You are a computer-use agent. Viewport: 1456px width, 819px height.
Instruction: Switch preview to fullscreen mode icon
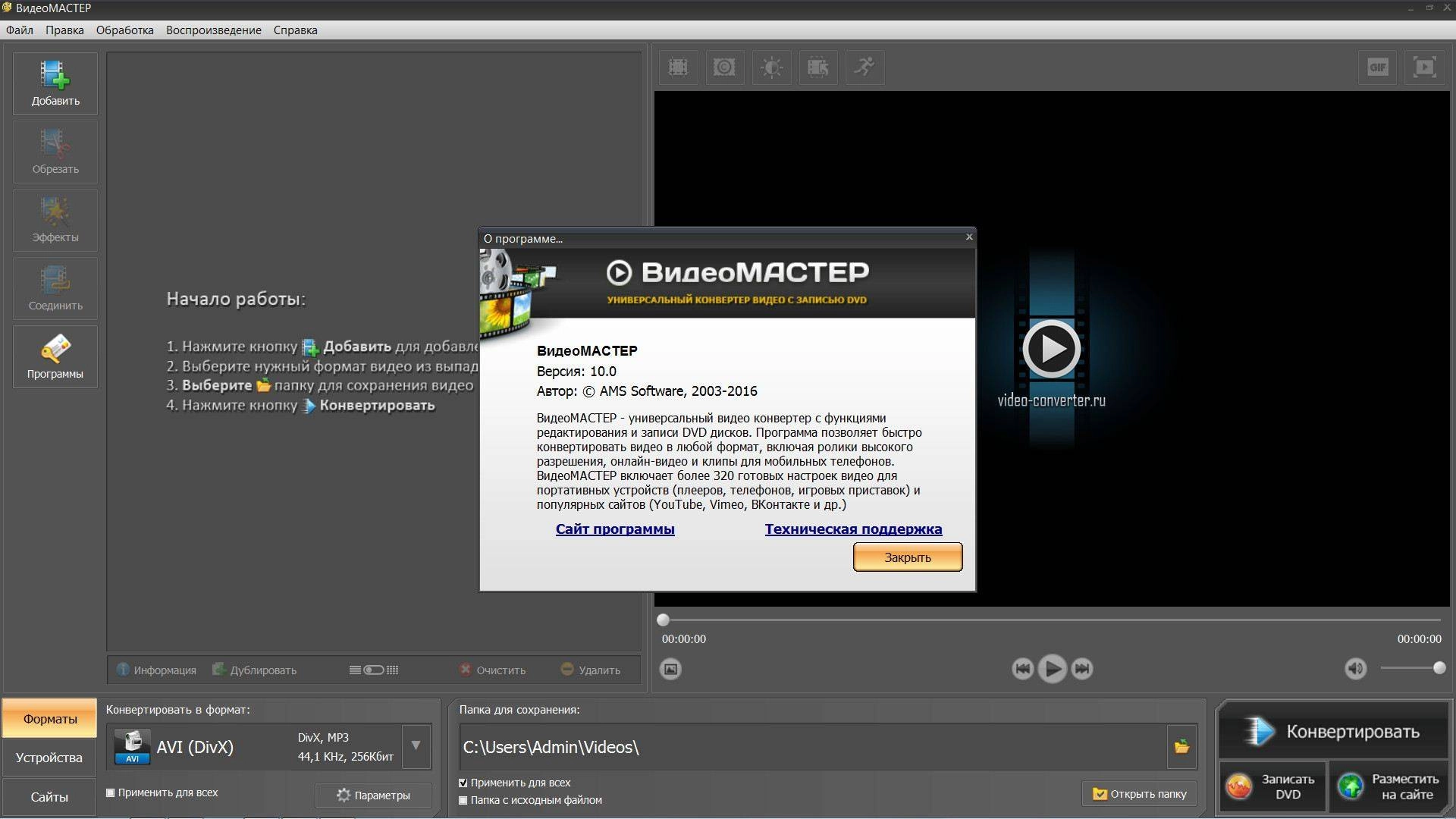(x=1425, y=67)
